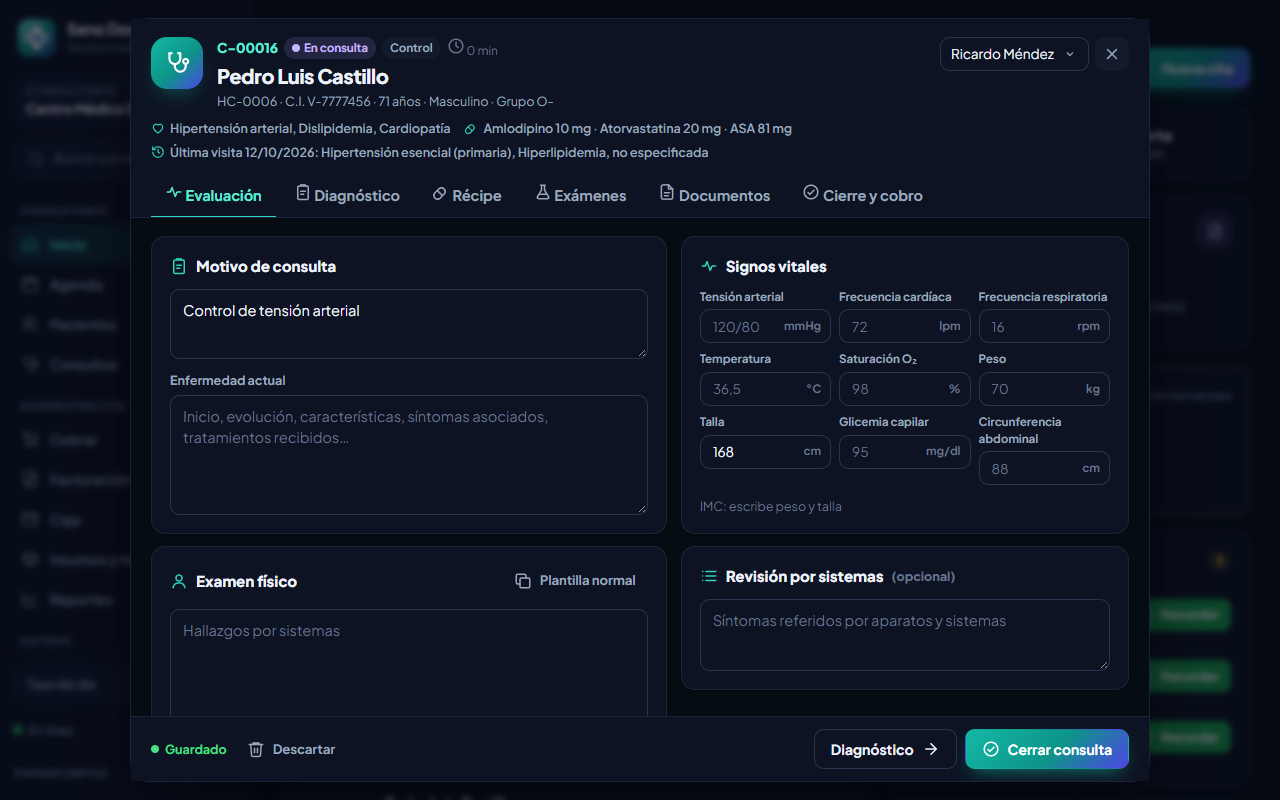This screenshot has height=800, width=1280.
Task: Apply the Plantilla normal template
Action: click(x=576, y=581)
